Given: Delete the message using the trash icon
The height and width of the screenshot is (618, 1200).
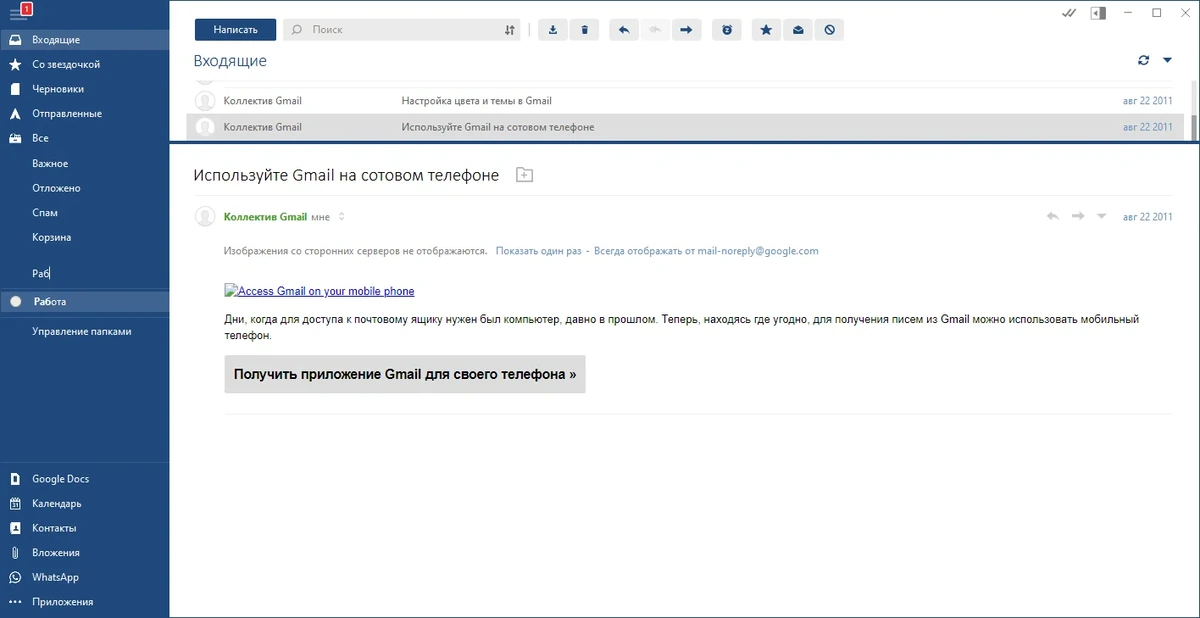Looking at the screenshot, I should coord(584,30).
